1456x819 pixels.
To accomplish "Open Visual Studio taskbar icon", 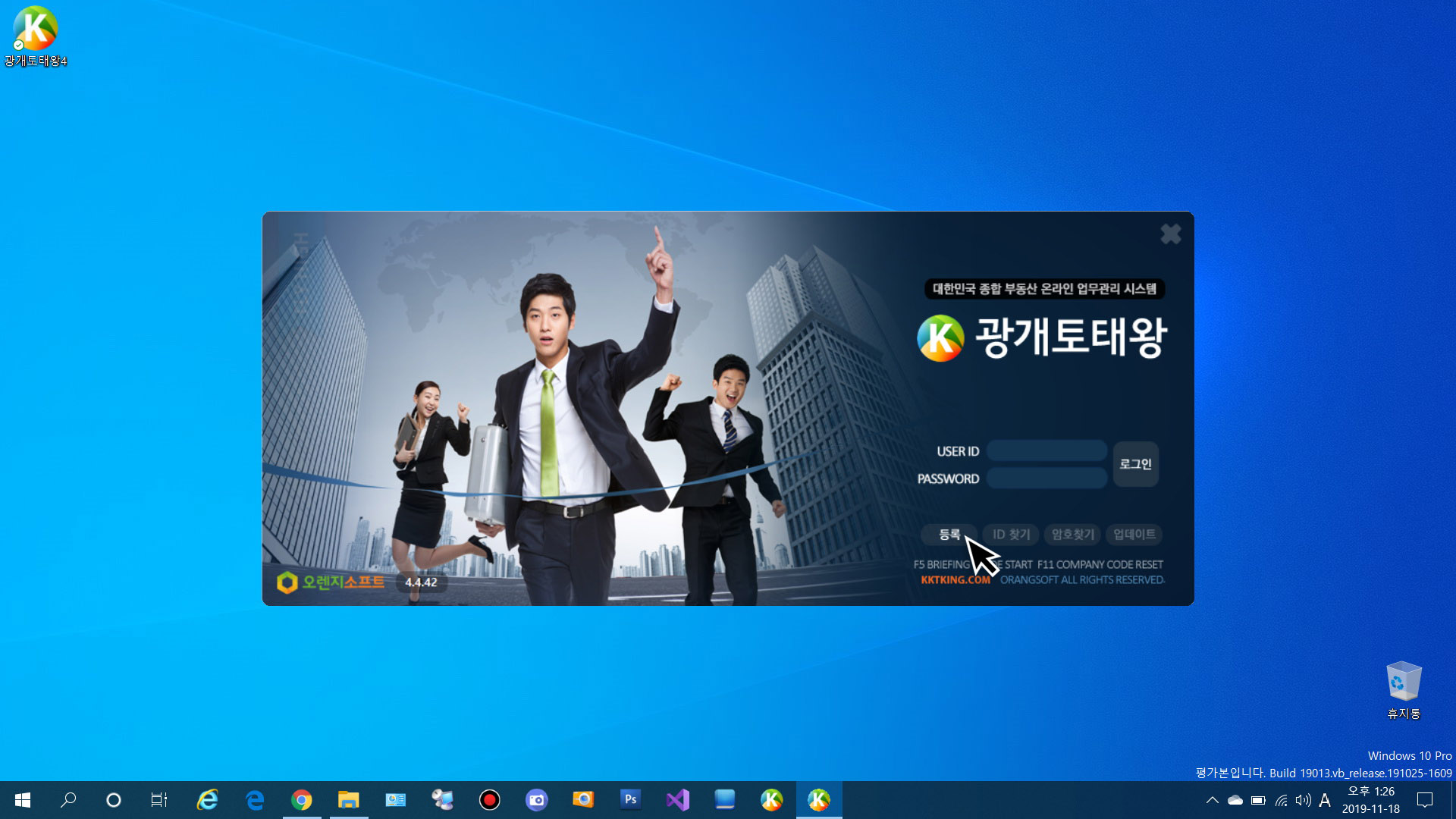I will 678,800.
